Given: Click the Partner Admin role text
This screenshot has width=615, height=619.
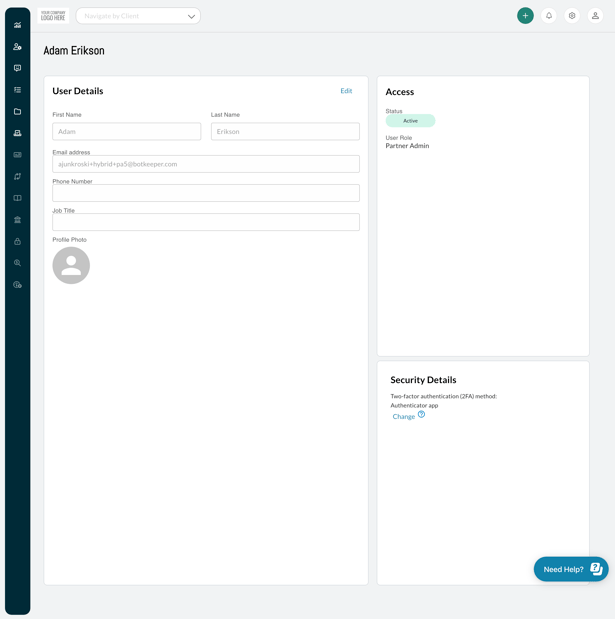Looking at the screenshot, I should (x=407, y=146).
